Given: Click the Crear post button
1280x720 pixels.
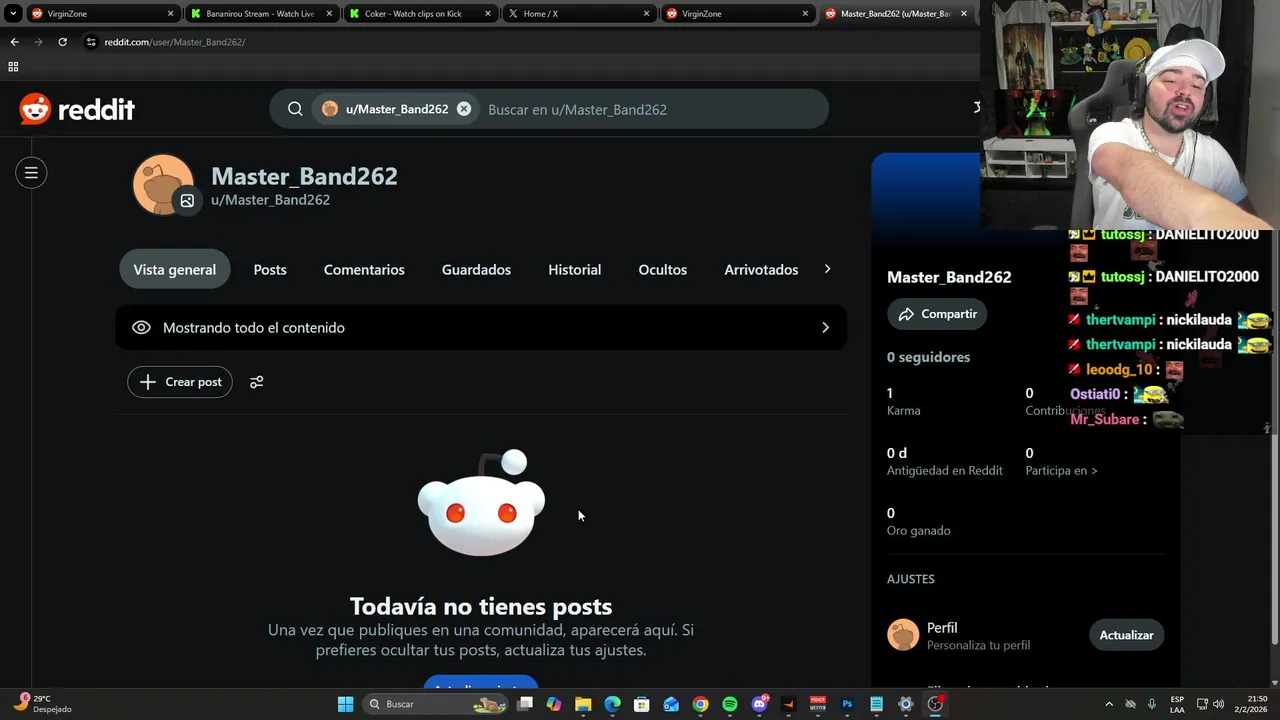Looking at the screenshot, I should coord(180,382).
